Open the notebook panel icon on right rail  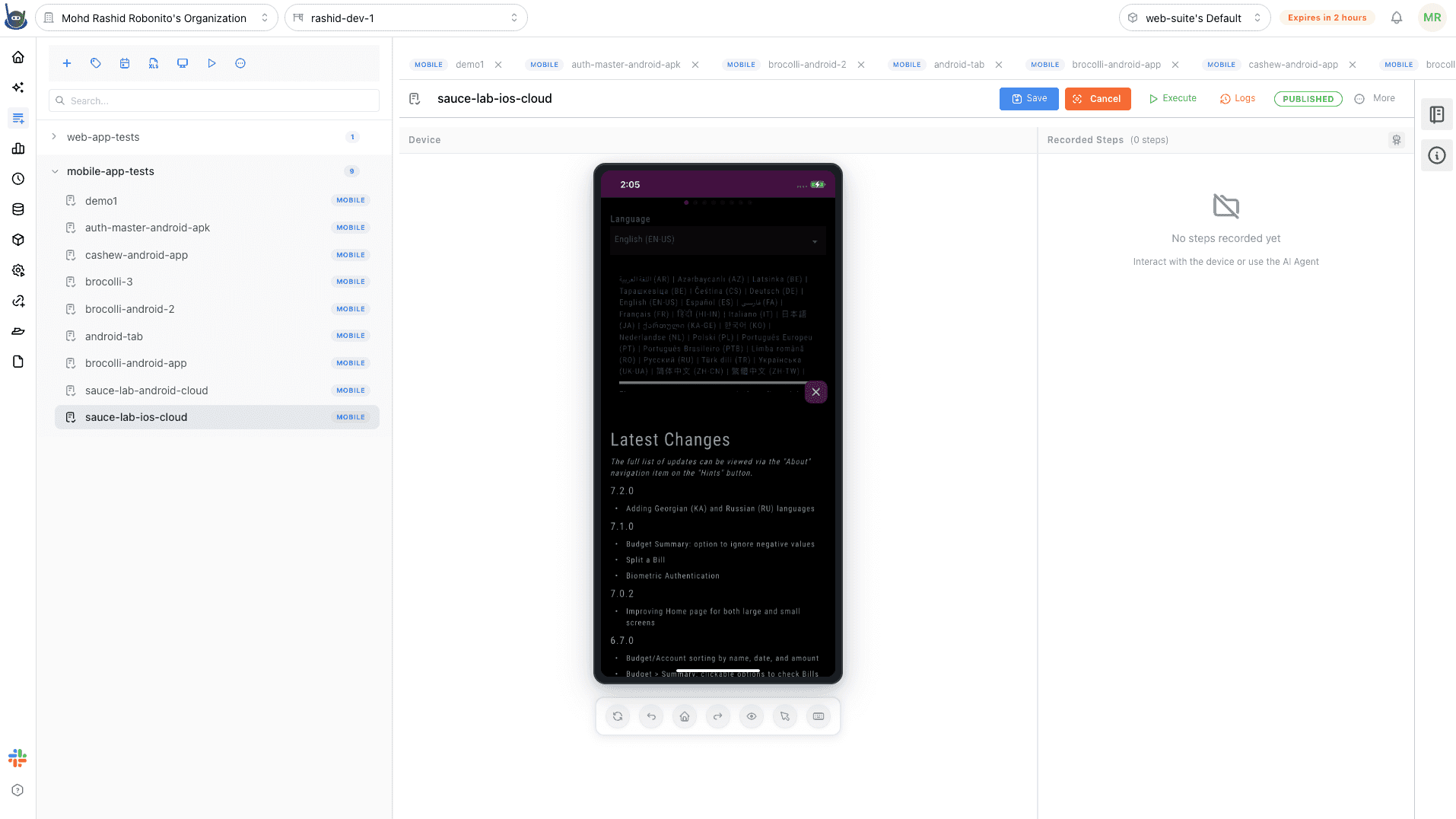[1437, 115]
